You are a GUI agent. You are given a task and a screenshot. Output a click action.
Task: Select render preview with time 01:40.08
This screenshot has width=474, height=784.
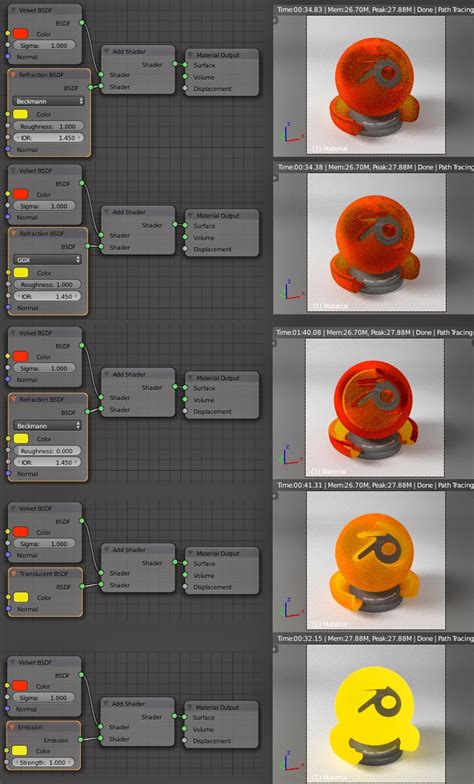(375, 408)
